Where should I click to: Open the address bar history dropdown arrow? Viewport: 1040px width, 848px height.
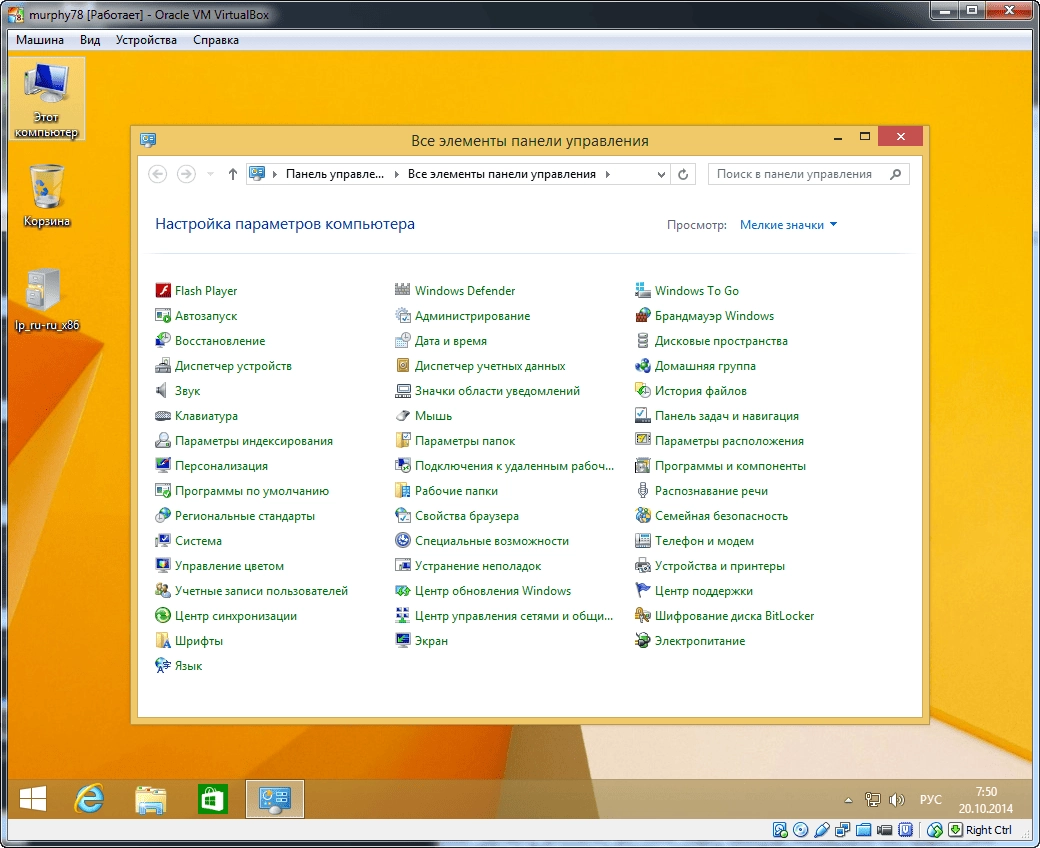pos(661,174)
